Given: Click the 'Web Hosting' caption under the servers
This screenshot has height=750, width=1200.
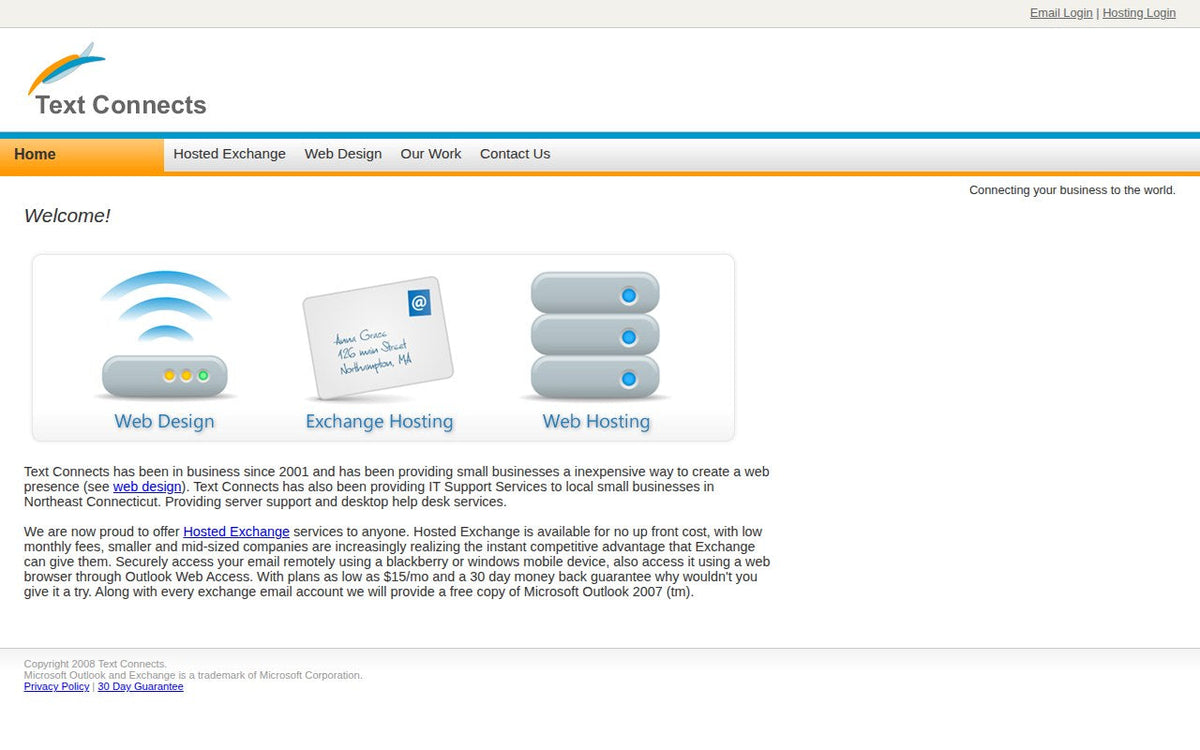Looking at the screenshot, I should tap(596, 421).
